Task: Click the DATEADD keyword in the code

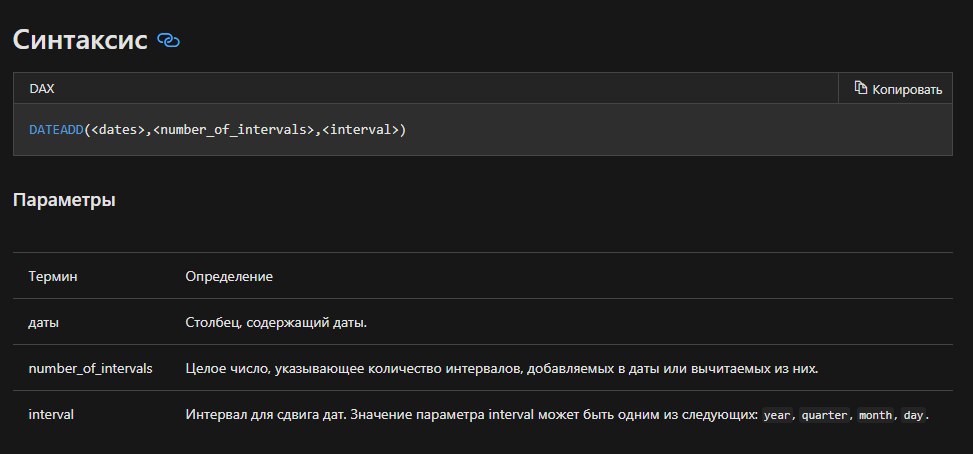Action: point(56,130)
